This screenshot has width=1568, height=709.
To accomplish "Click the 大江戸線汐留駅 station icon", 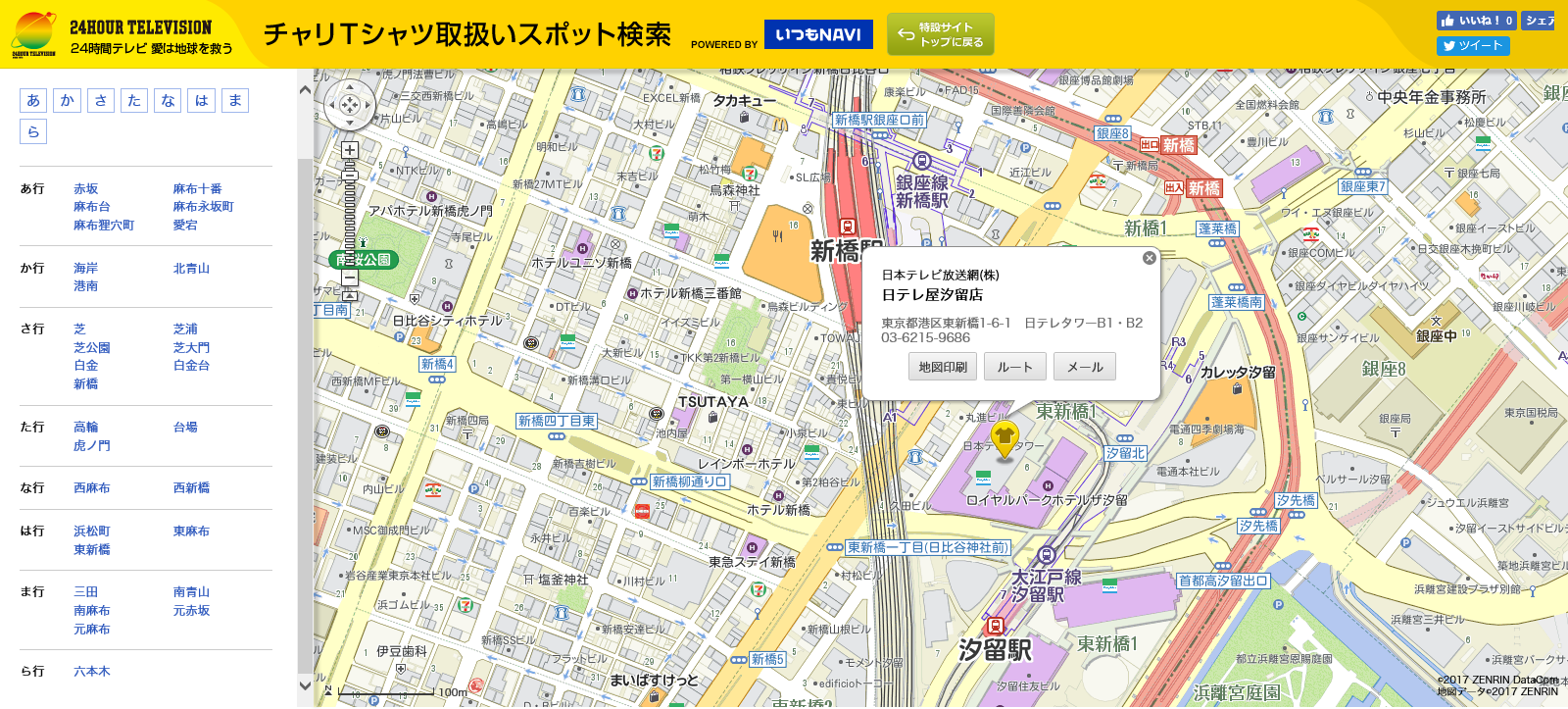I will click(1046, 555).
